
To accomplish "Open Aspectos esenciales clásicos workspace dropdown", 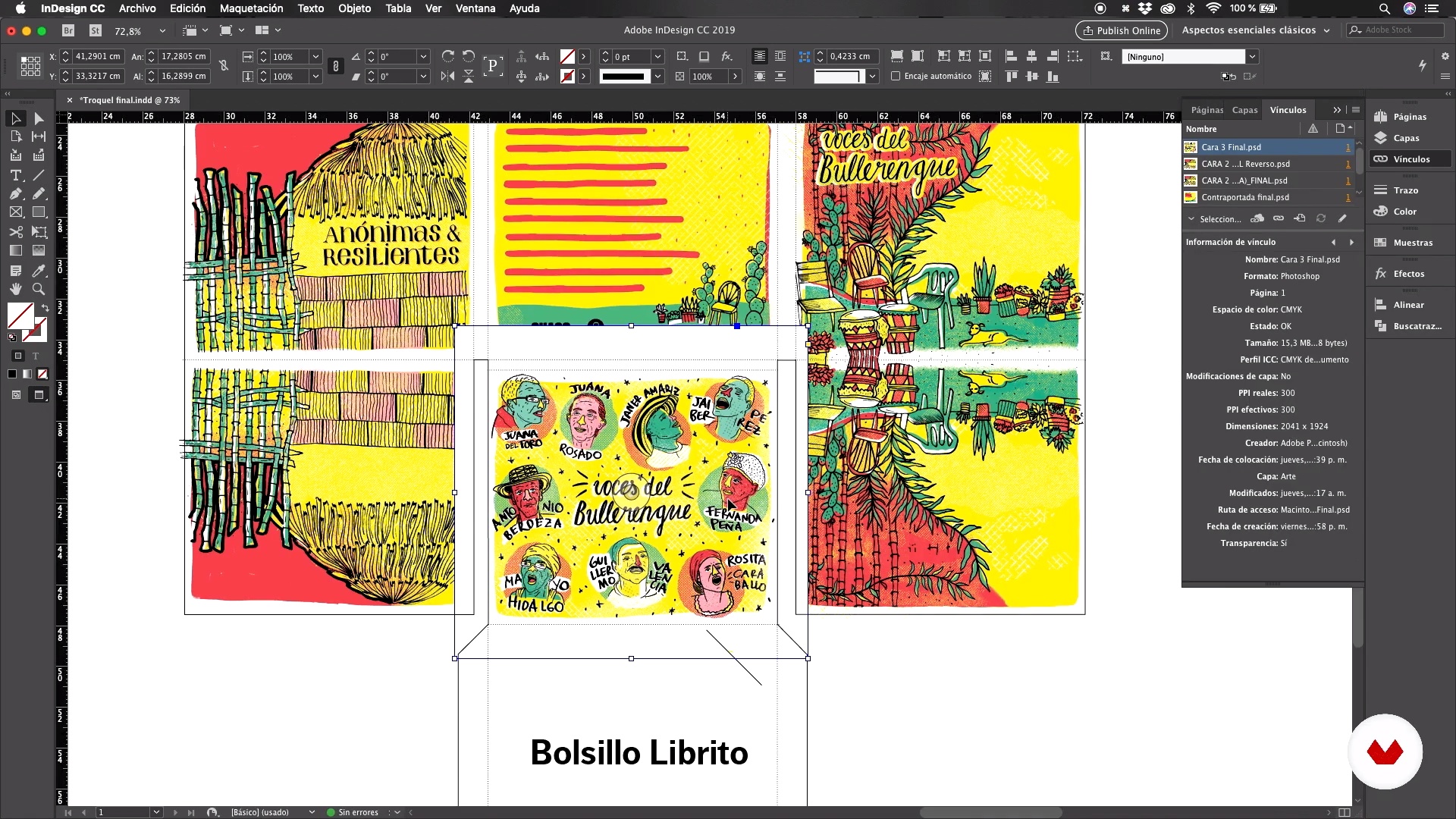I will click(1256, 30).
